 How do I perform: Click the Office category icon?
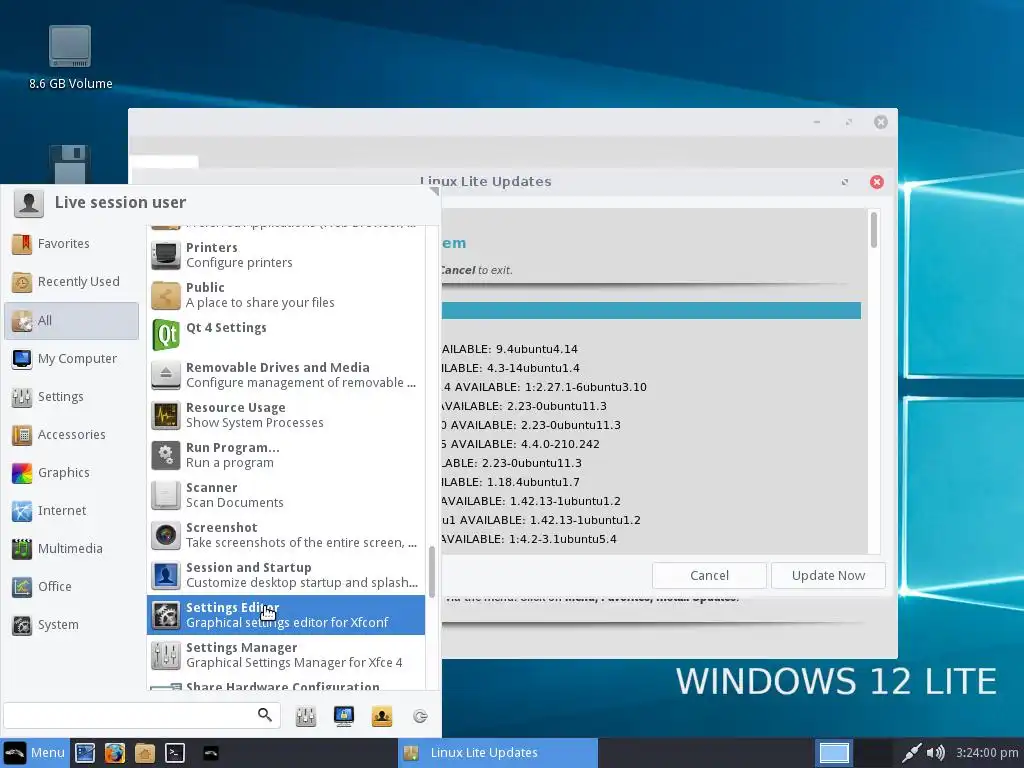click(x=22, y=586)
